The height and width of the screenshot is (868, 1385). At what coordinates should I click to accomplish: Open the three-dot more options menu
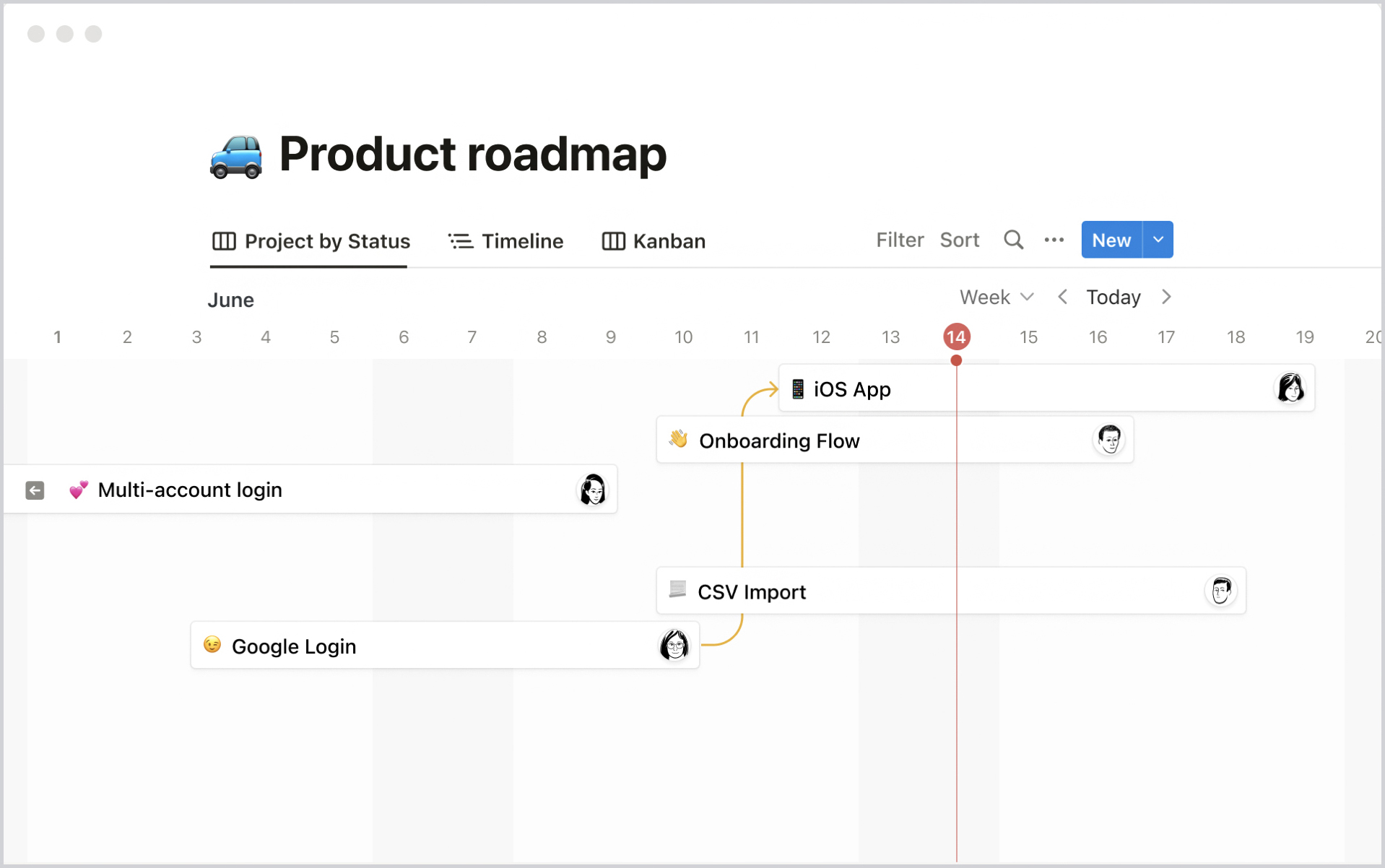[x=1054, y=240]
